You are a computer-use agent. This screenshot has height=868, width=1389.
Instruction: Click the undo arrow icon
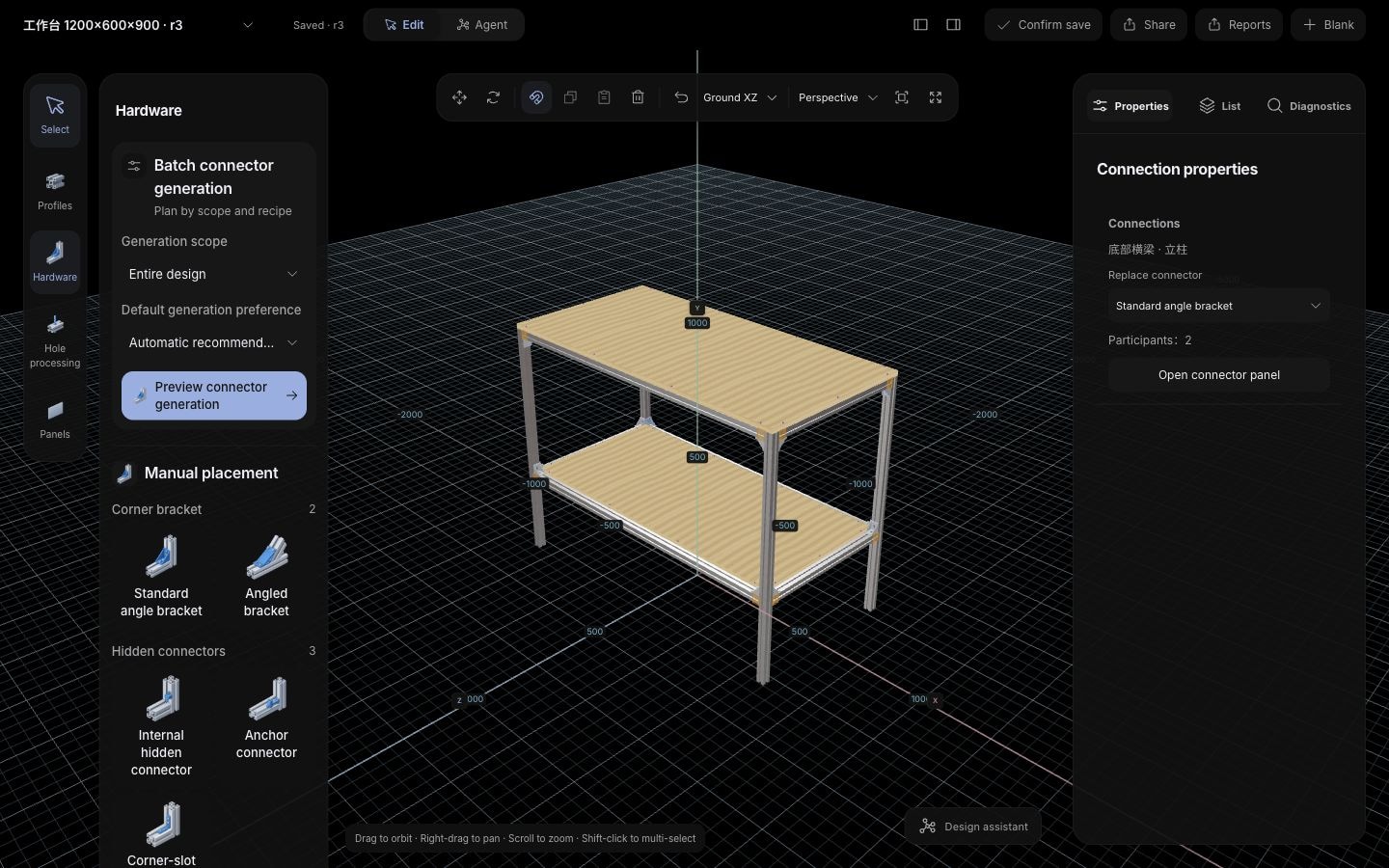click(681, 97)
